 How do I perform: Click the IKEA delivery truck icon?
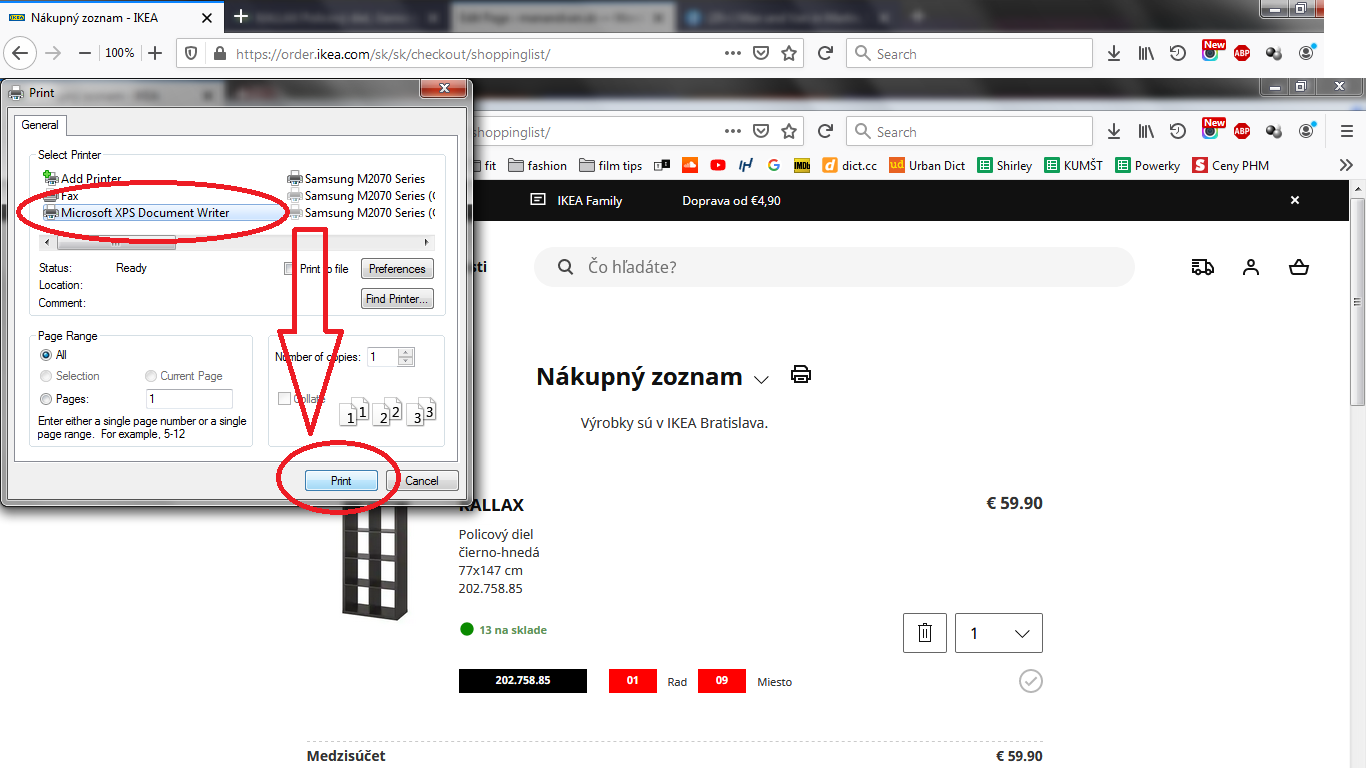pos(1203,267)
